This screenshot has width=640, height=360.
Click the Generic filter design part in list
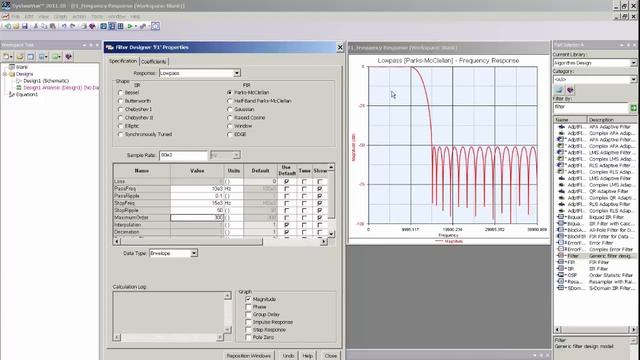pyautogui.click(x=595, y=256)
